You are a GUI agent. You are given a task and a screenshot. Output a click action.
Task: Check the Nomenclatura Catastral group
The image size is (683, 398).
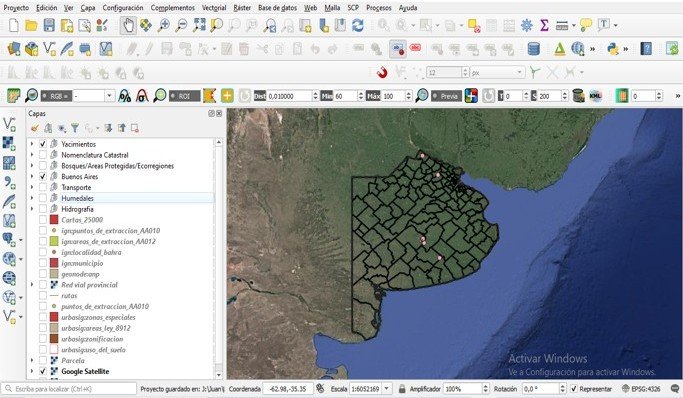point(43,155)
